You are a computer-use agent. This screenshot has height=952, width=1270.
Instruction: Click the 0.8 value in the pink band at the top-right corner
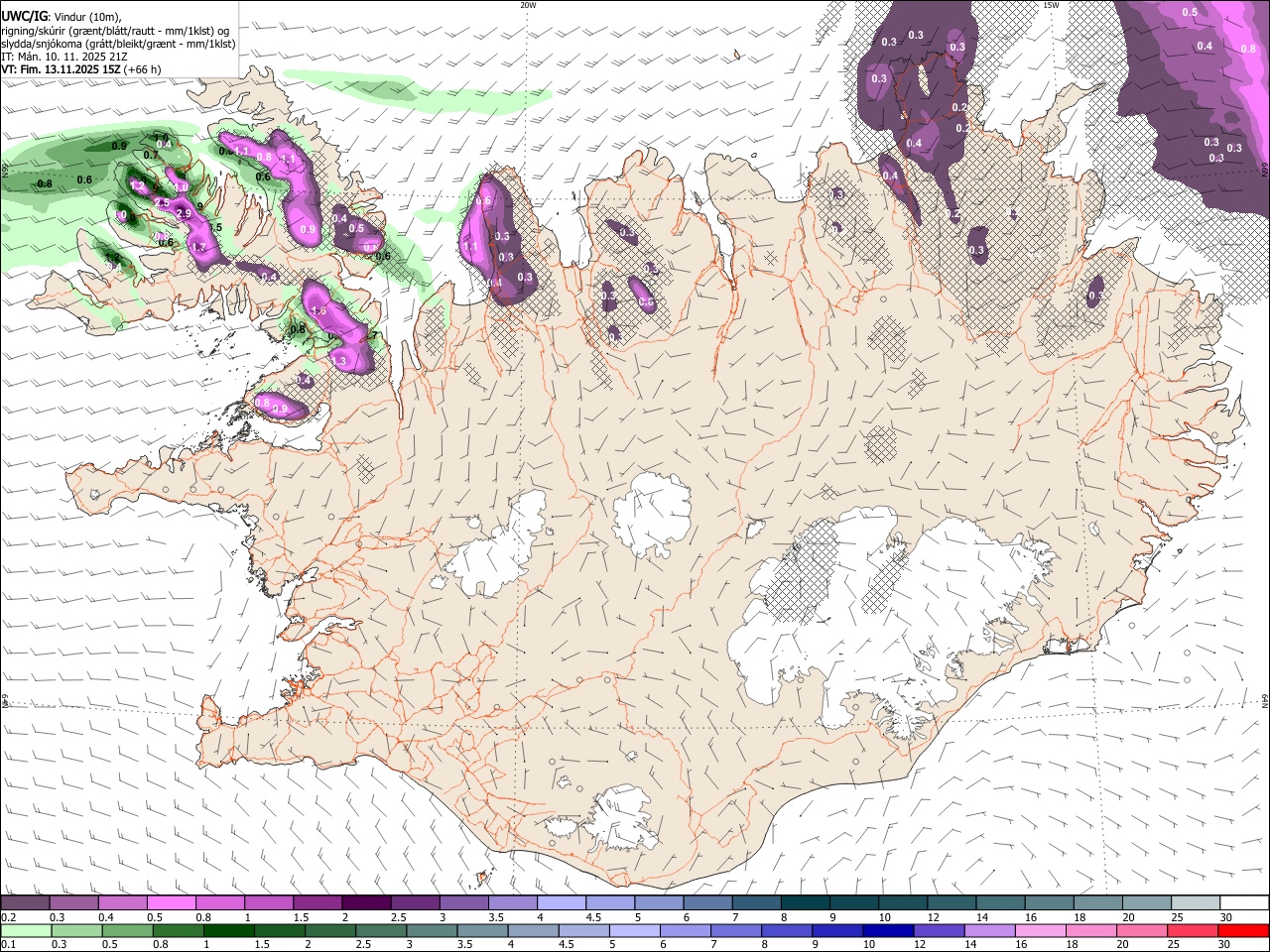[x=1249, y=48]
